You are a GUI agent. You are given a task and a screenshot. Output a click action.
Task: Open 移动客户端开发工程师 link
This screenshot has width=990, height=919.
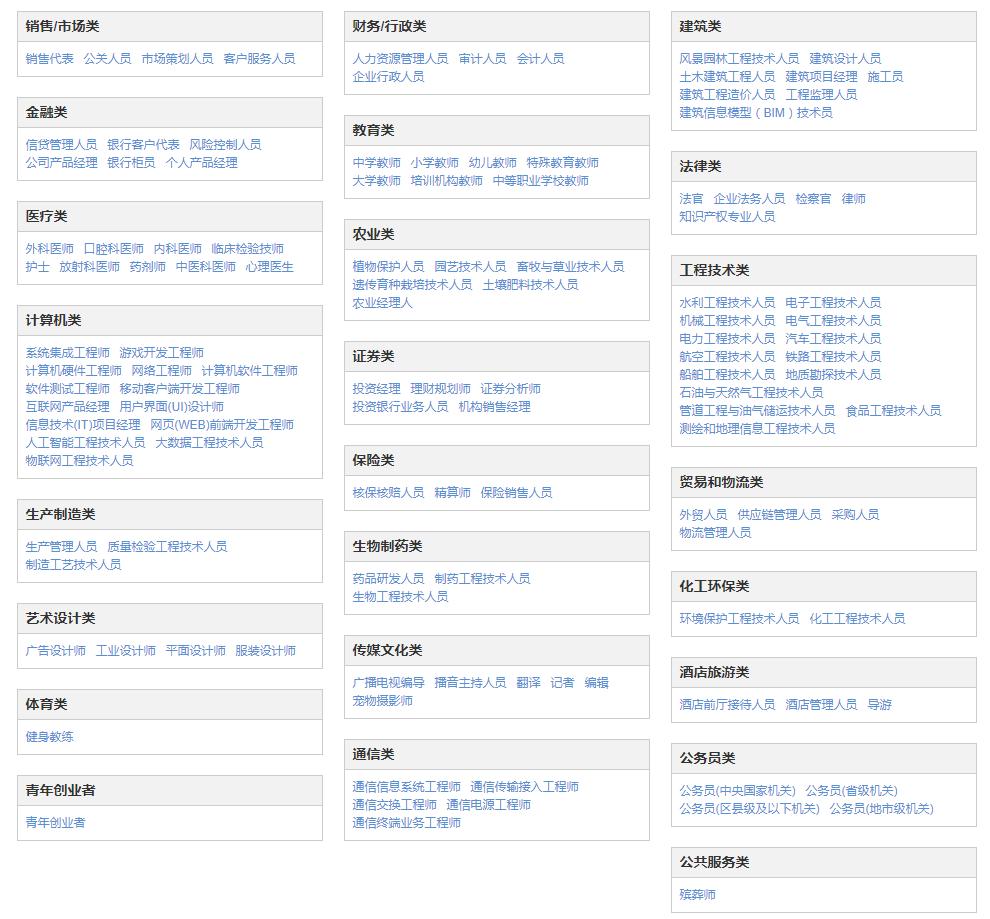click(179, 389)
